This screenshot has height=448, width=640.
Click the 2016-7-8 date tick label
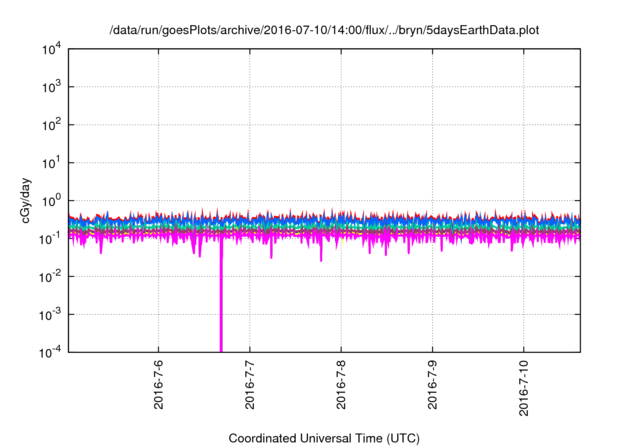(341, 384)
